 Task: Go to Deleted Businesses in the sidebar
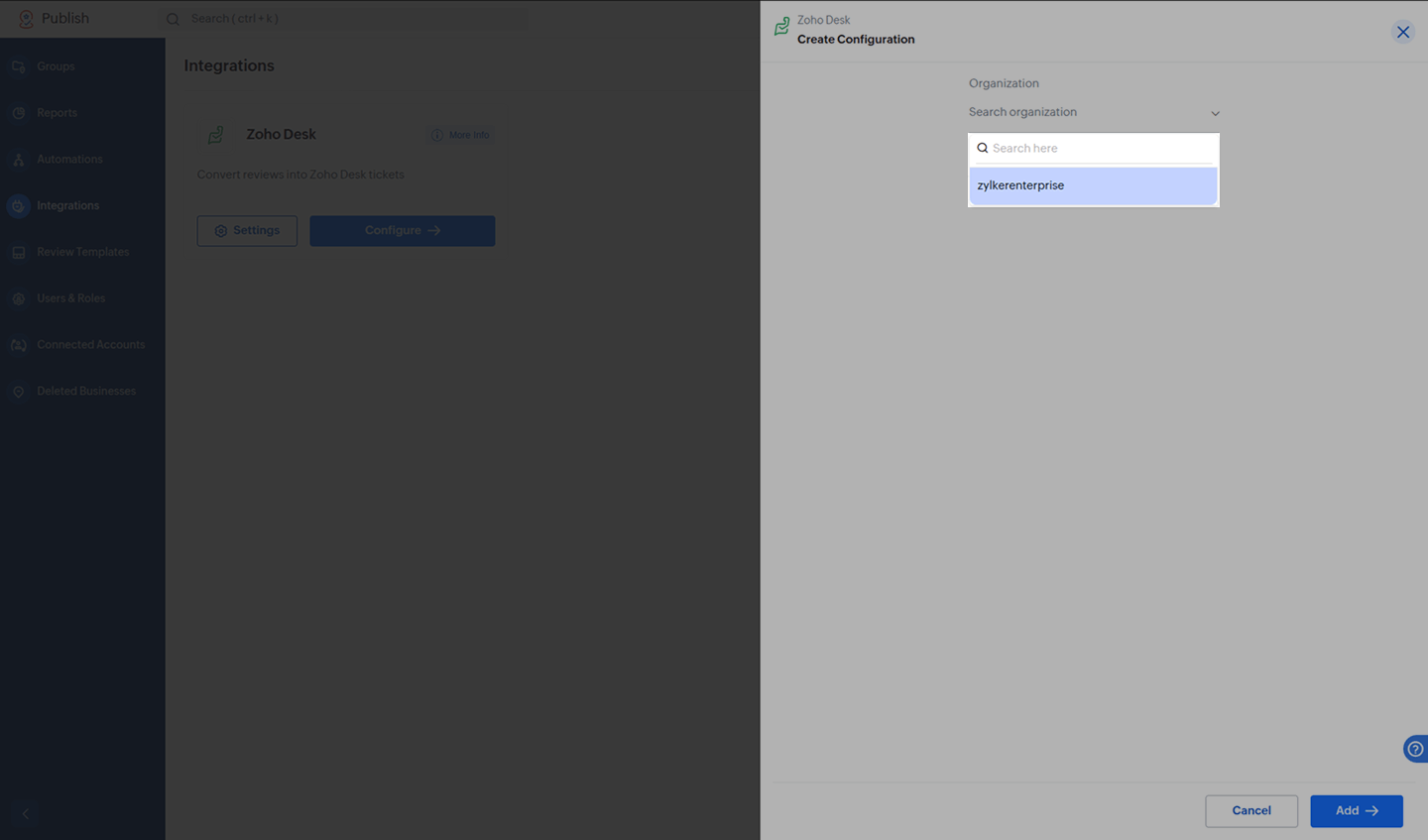pyautogui.click(x=86, y=391)
